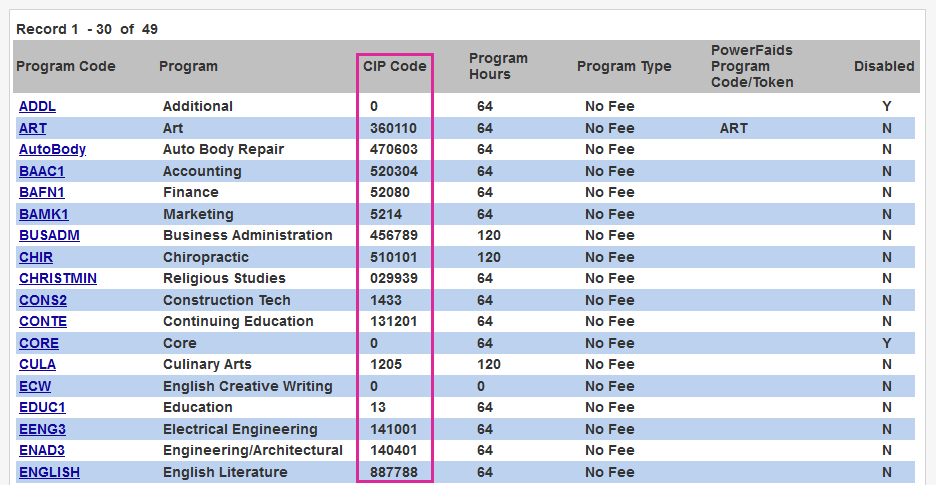This screenshot has height=485, width=936.
Task: Open the BAMK1 Marketing link
Action: coord(43,214)
